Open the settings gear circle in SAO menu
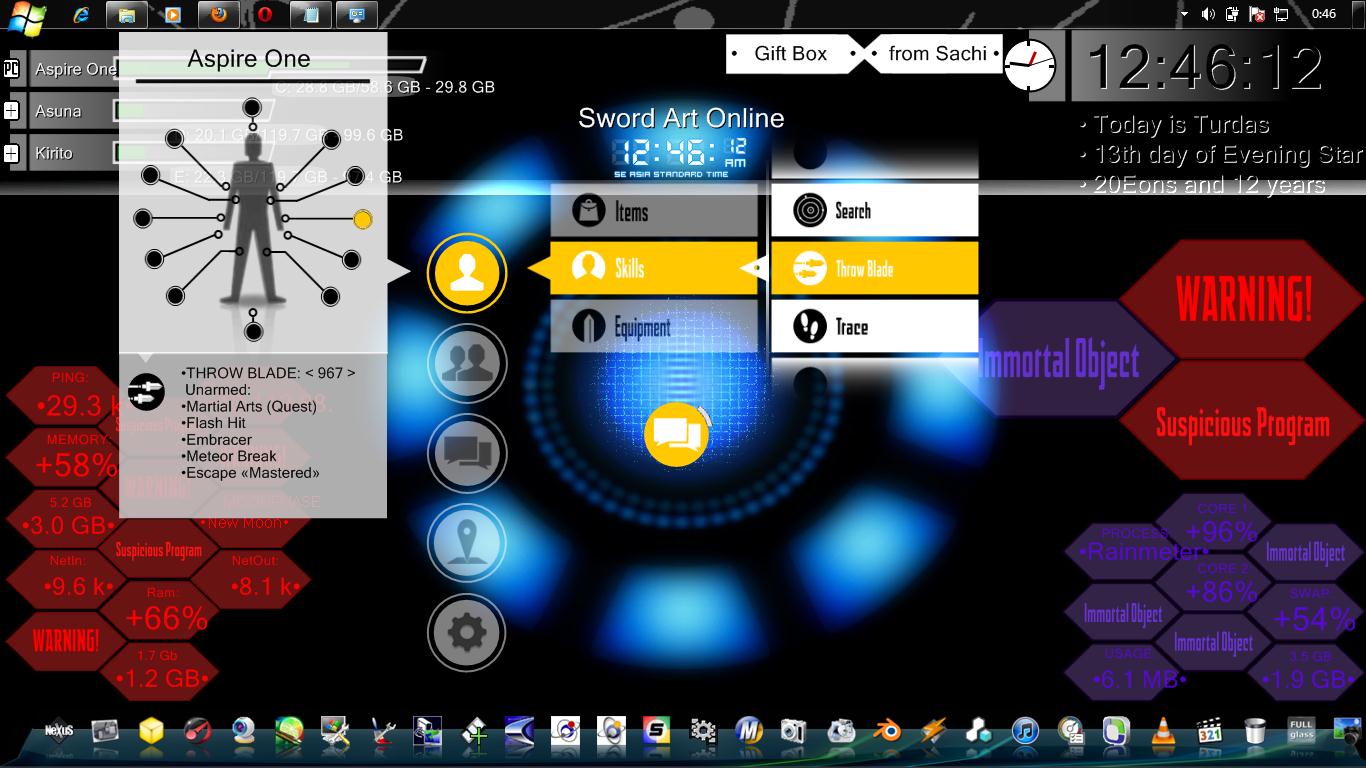The image size is (1366, 768). (467, 633)
